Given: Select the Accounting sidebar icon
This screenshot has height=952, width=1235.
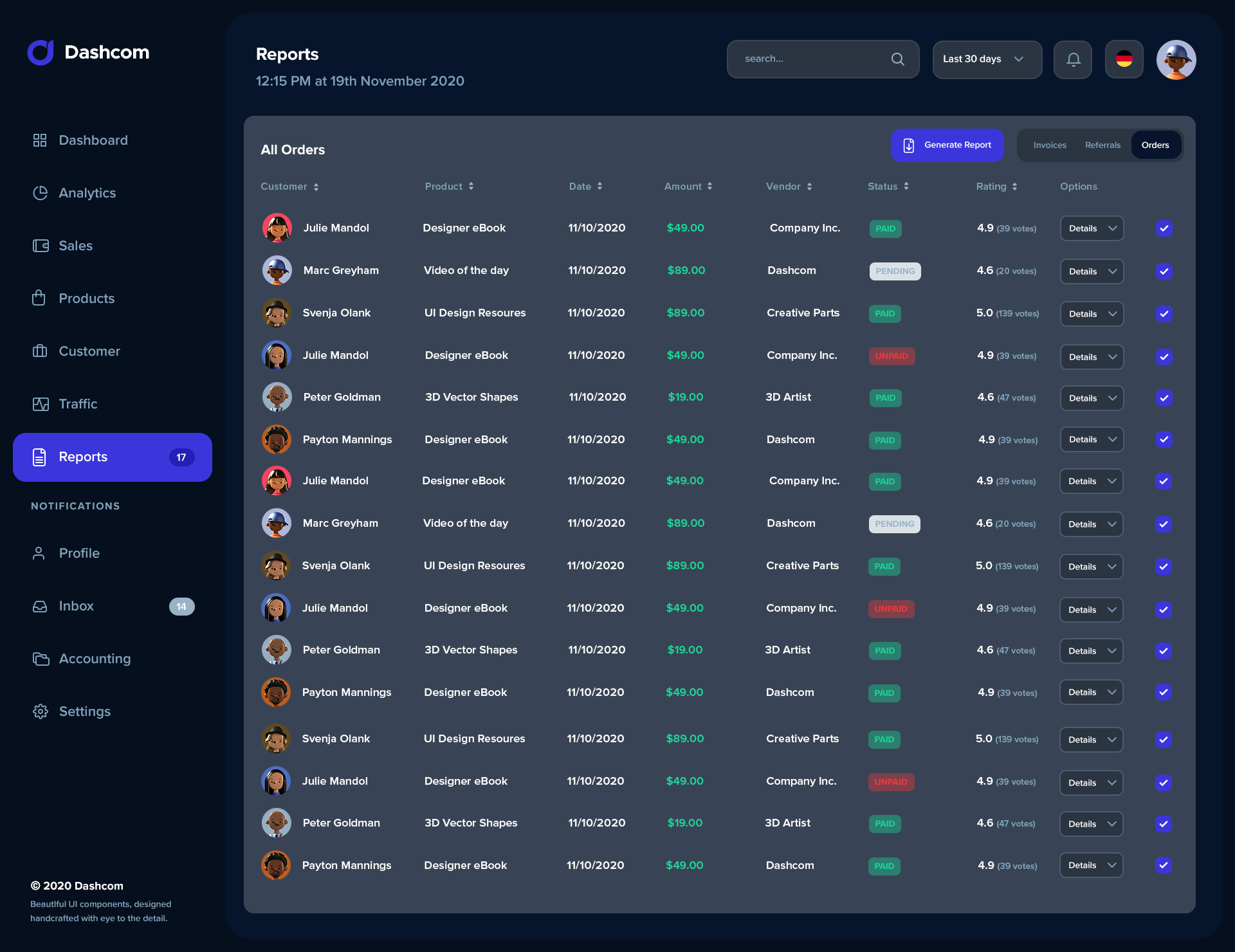Looking at the screenshot, I should click(40, 659).
